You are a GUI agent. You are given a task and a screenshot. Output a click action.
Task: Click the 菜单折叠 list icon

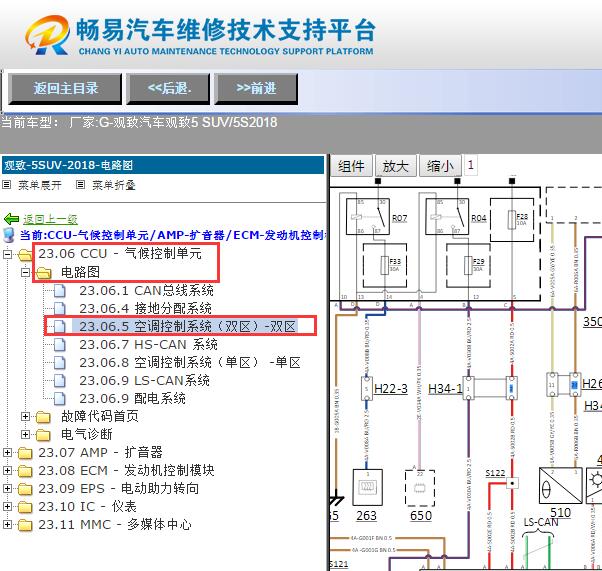[x=80, y=185]
